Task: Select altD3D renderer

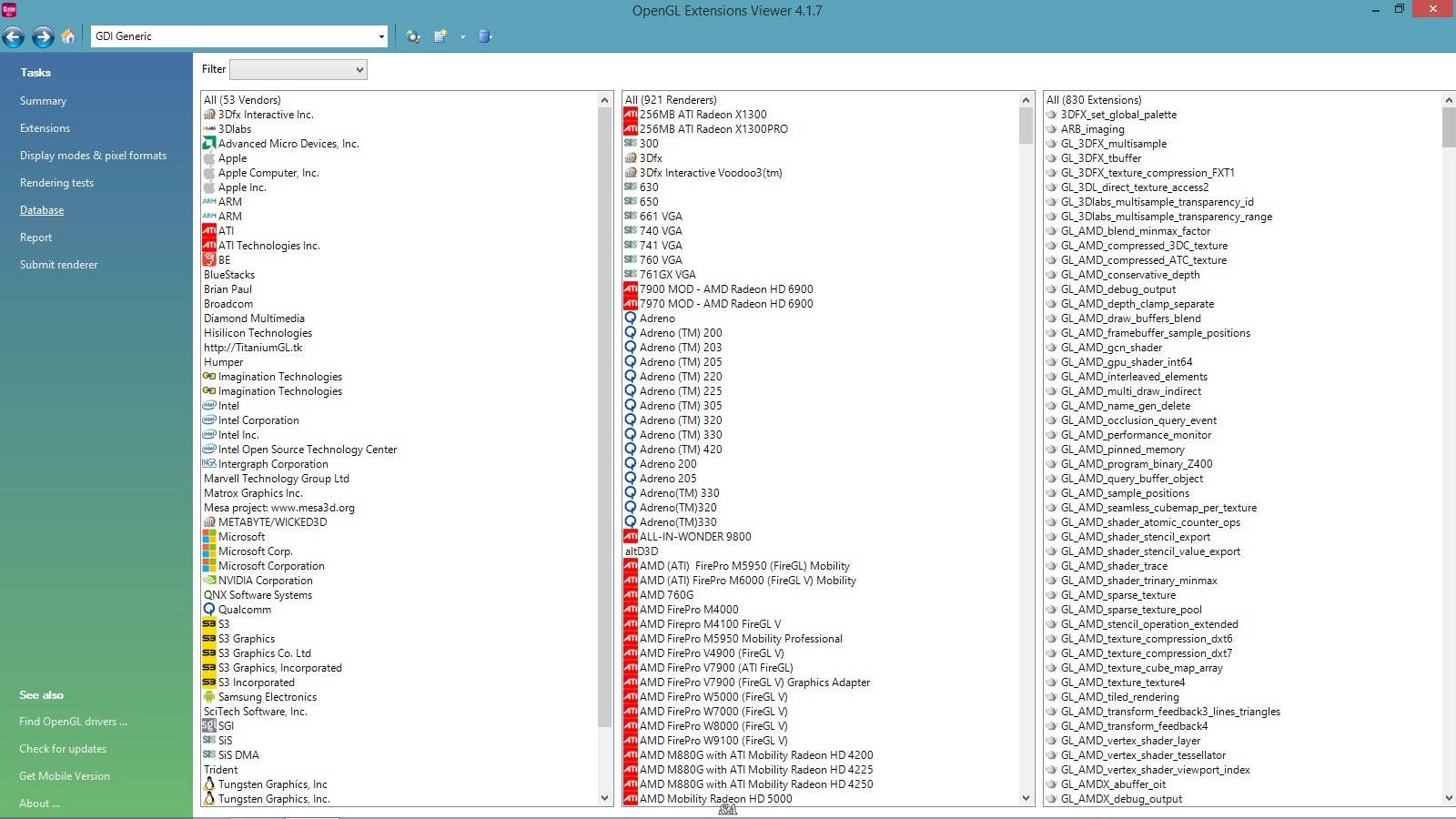Action: tap(641, 551)
